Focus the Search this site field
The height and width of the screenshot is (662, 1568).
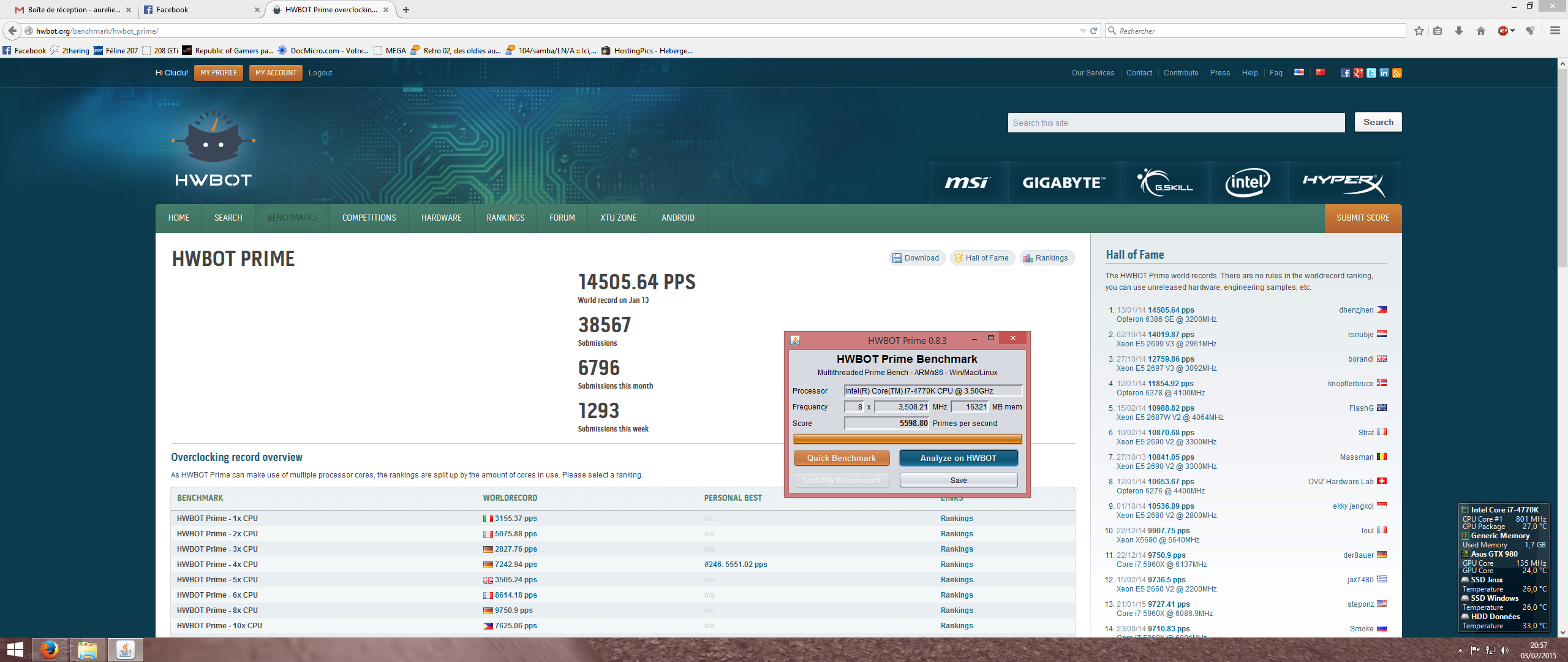pos(1176,123)
